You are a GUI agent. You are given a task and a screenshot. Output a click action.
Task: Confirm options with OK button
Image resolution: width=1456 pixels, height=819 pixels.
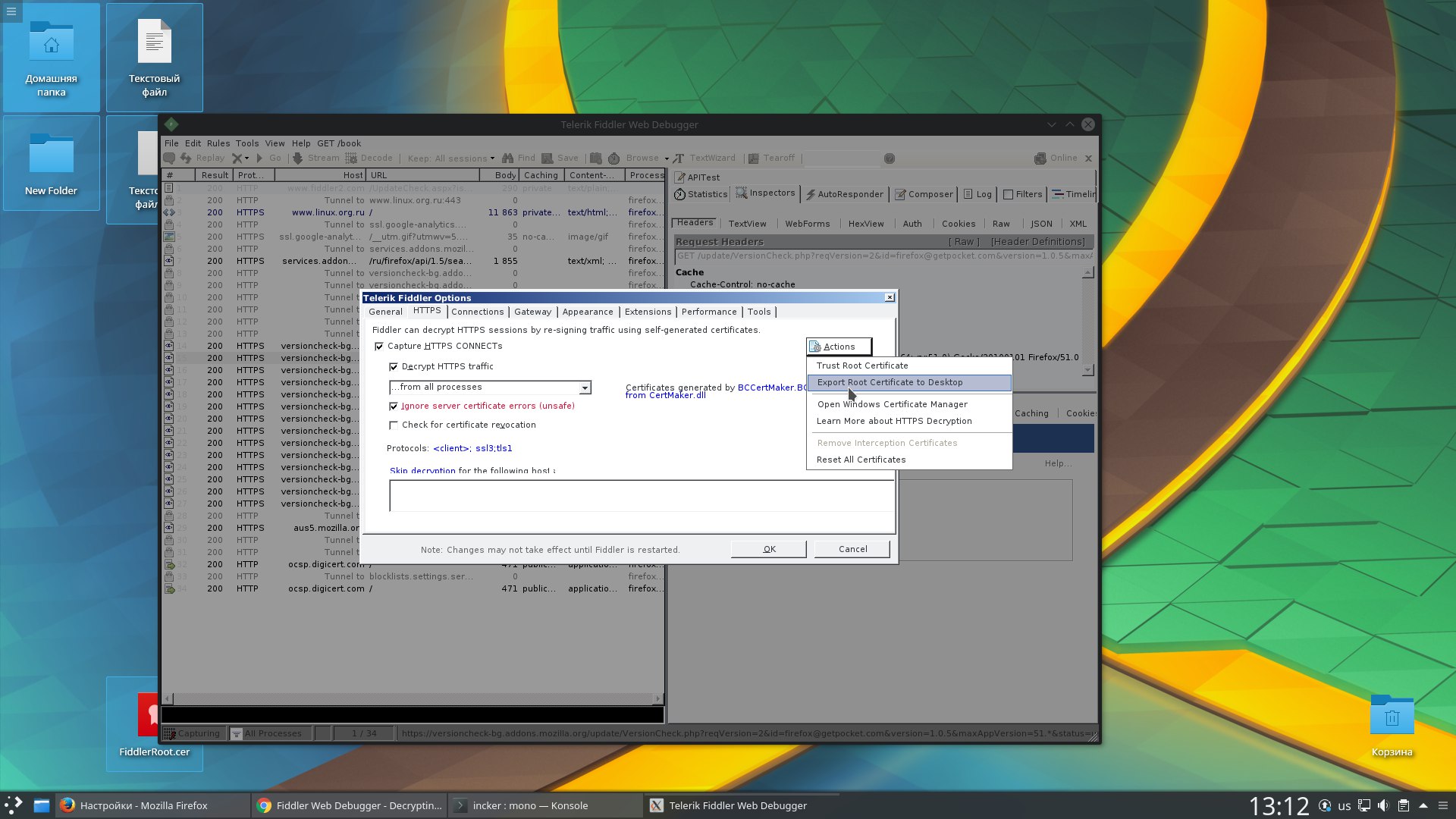tap(769, 549)
